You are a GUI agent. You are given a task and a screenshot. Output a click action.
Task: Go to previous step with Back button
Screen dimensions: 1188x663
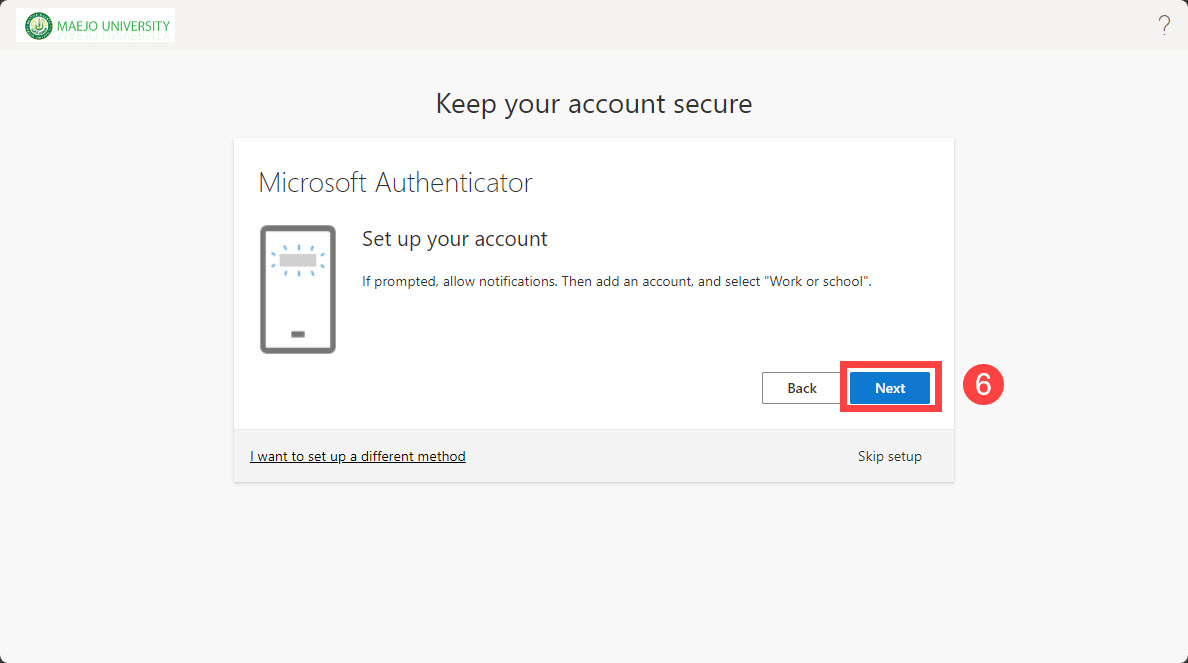pos(802,388)
